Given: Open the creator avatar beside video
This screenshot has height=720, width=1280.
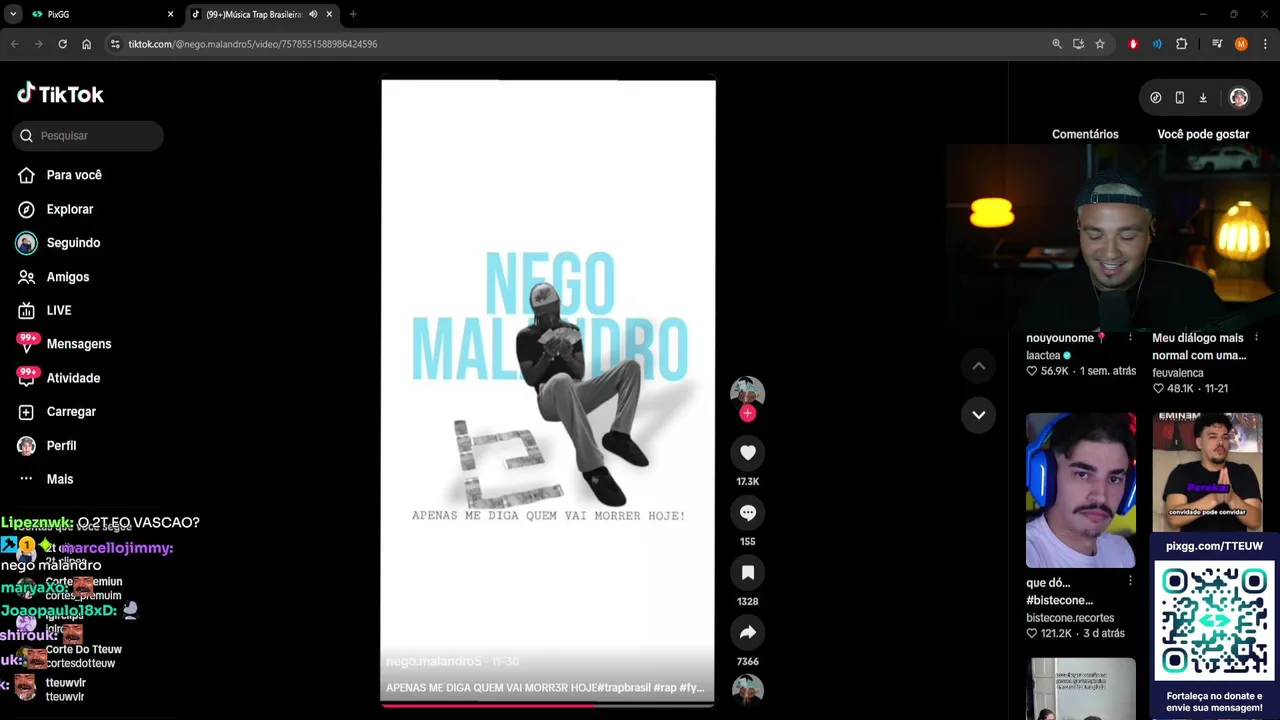Looking at the screenshot, I should (747, 392).
